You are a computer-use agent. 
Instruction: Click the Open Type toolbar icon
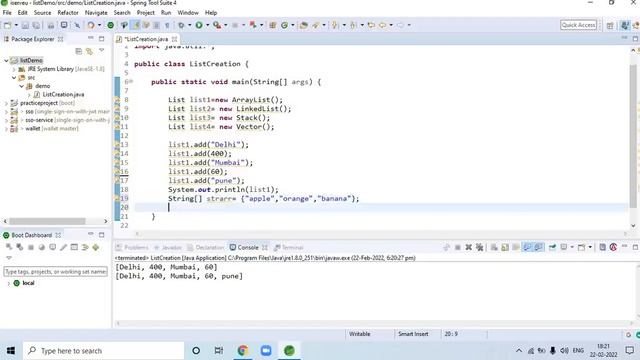point(303,25)
